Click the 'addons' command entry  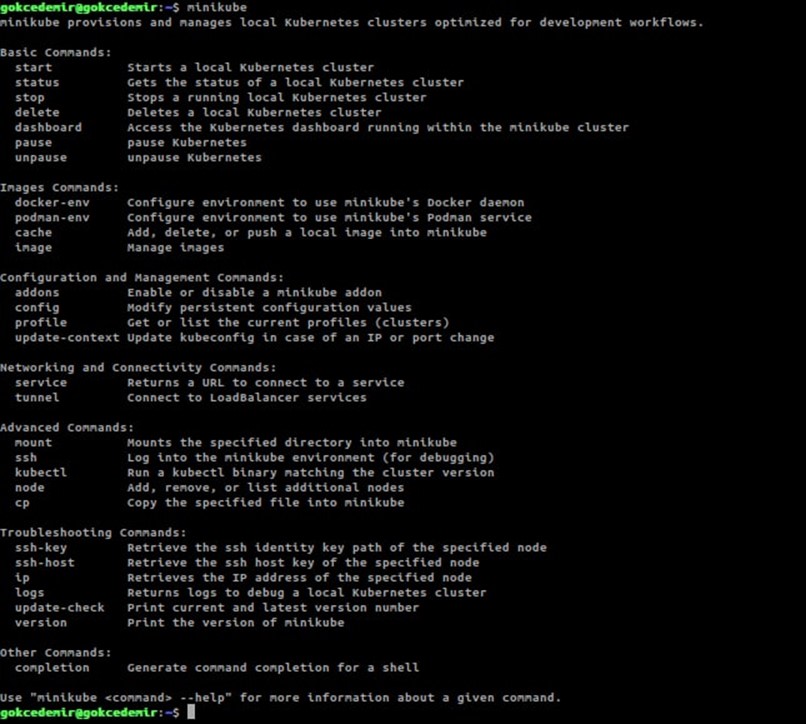tap(37, 293)
